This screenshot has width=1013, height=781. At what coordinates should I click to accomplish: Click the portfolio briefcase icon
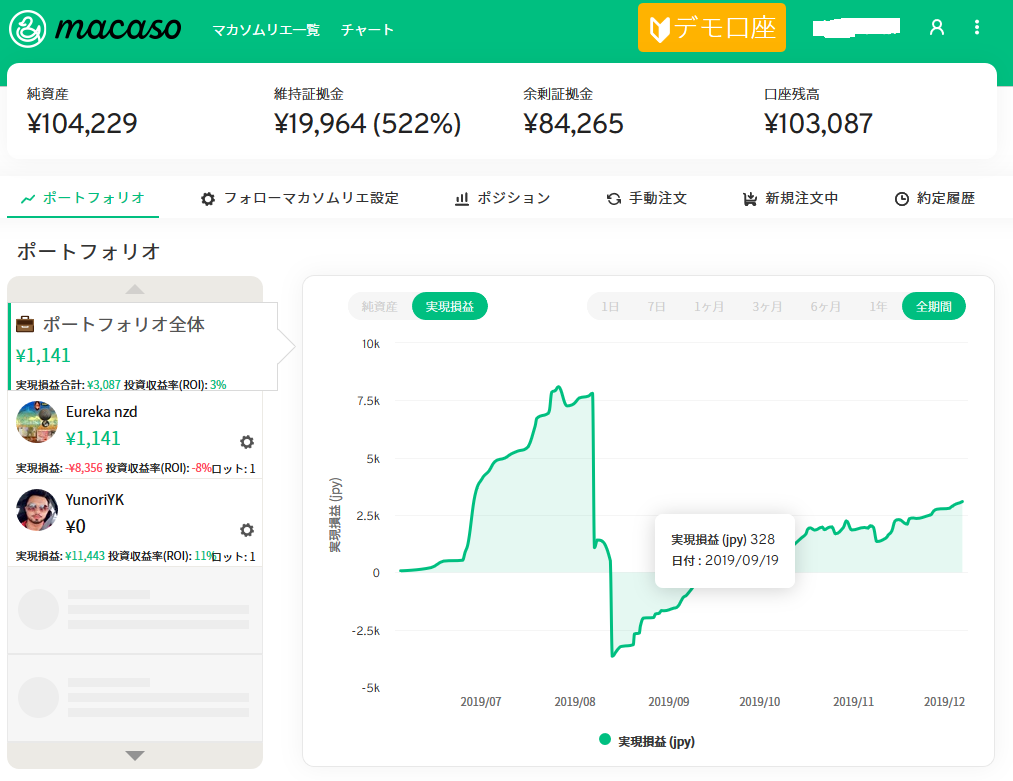[26, 325]
